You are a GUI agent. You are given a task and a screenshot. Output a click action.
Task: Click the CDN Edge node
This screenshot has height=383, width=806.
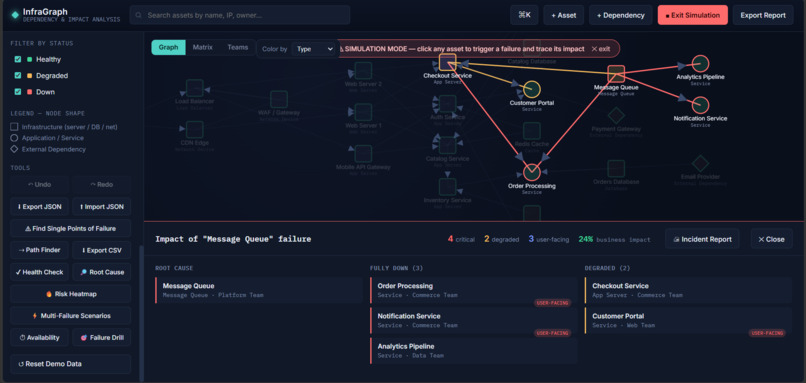[195, 130]
